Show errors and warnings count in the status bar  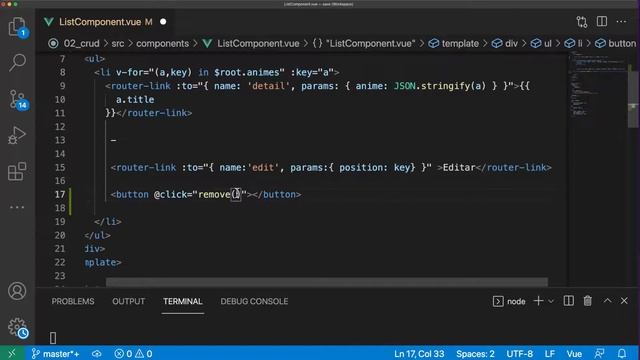pyautogui.click(x=133, y=353)
